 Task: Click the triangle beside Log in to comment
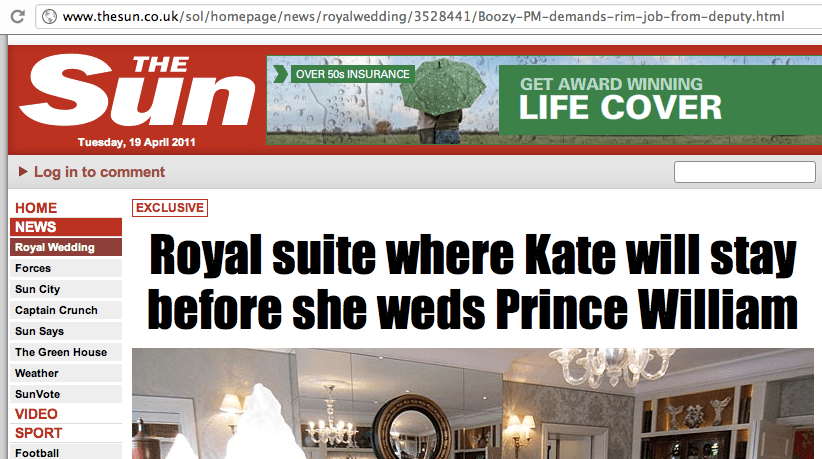tap(23, 171)
